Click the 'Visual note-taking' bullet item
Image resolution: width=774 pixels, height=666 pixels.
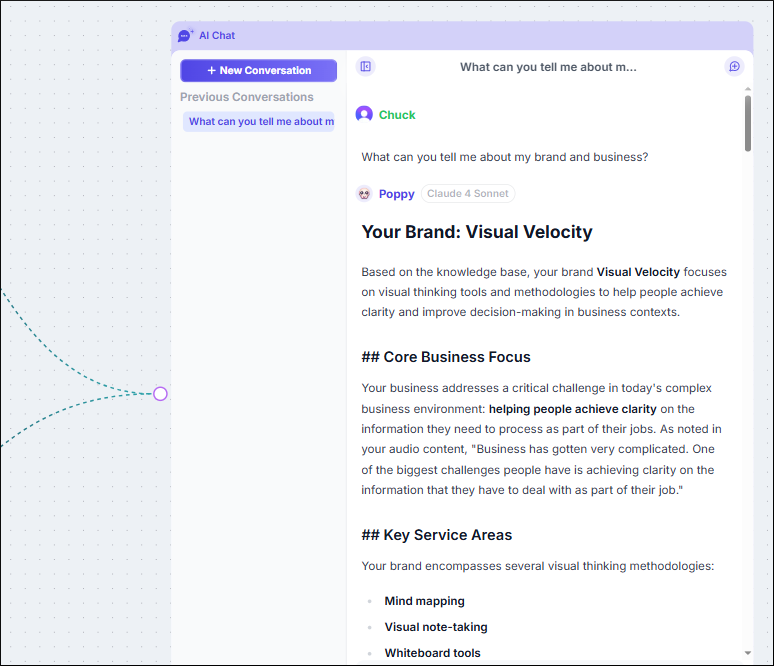436,627
